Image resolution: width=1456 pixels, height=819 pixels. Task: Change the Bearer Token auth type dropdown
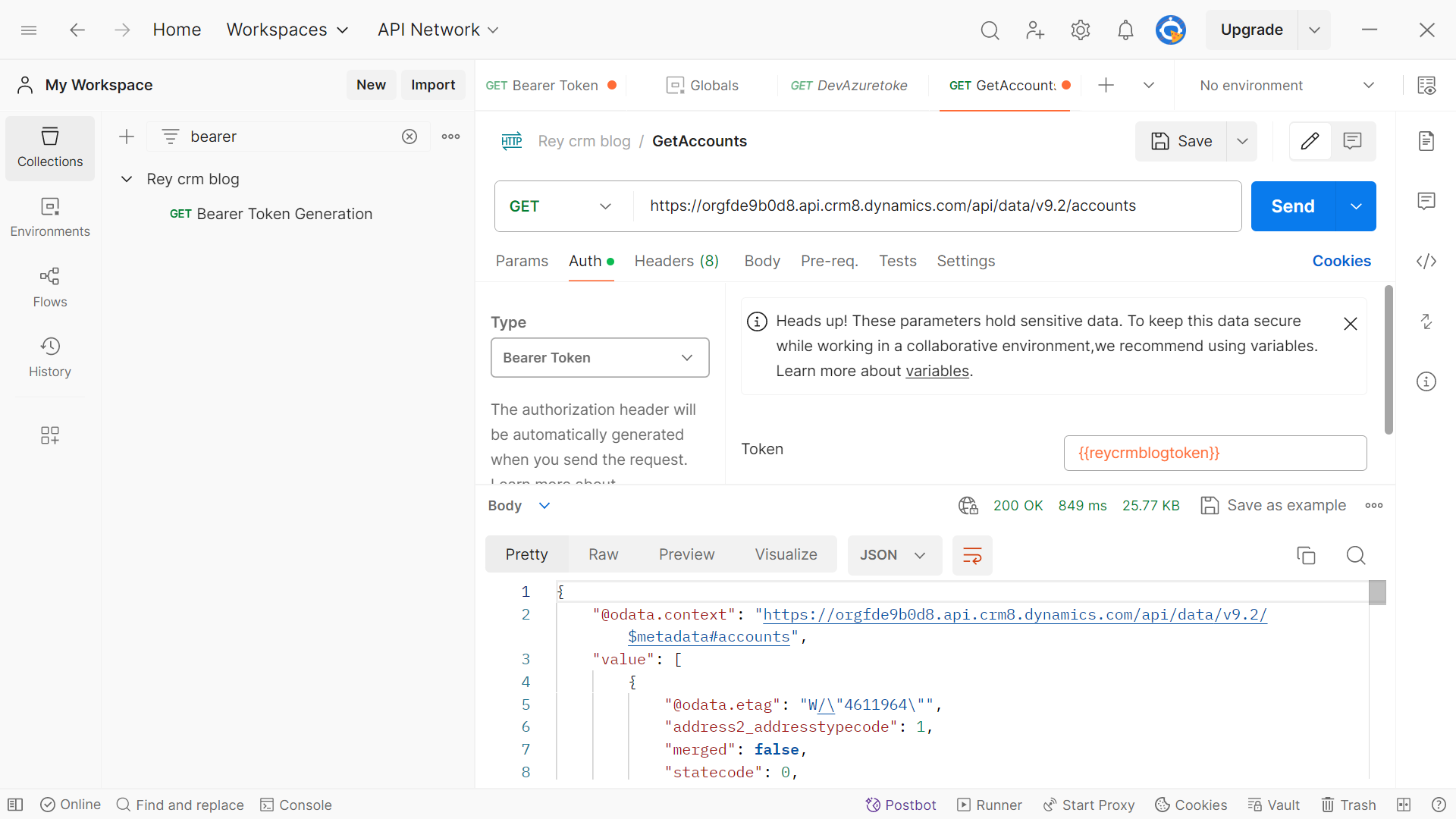600,358
